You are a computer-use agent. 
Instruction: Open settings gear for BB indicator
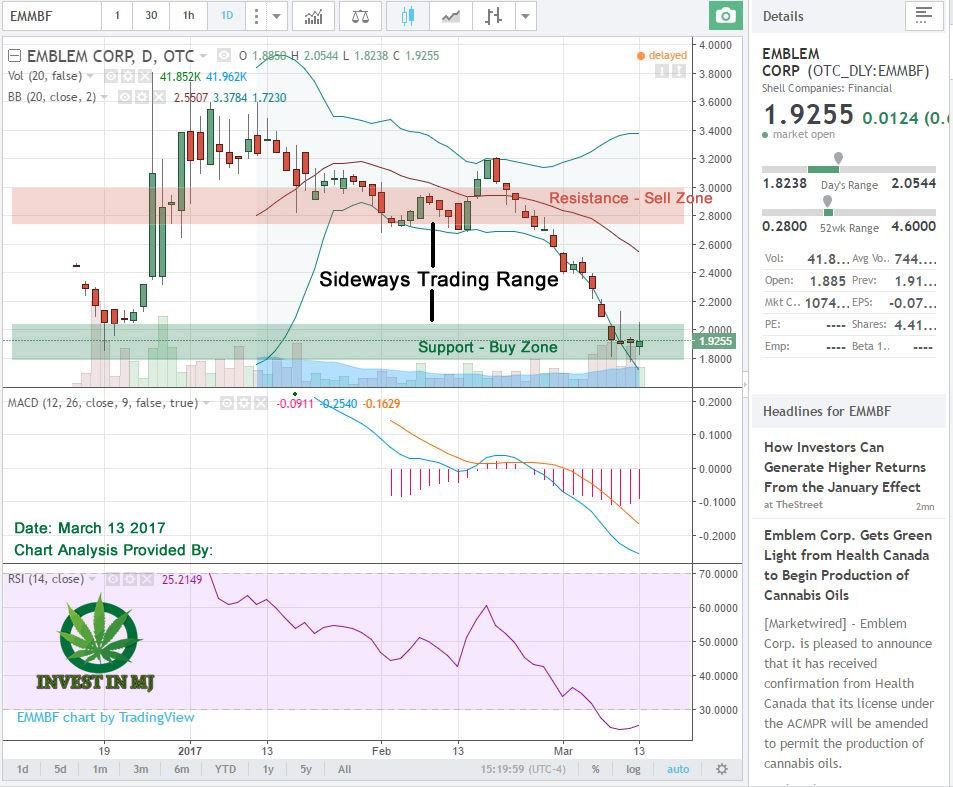(x=142, y=97)
